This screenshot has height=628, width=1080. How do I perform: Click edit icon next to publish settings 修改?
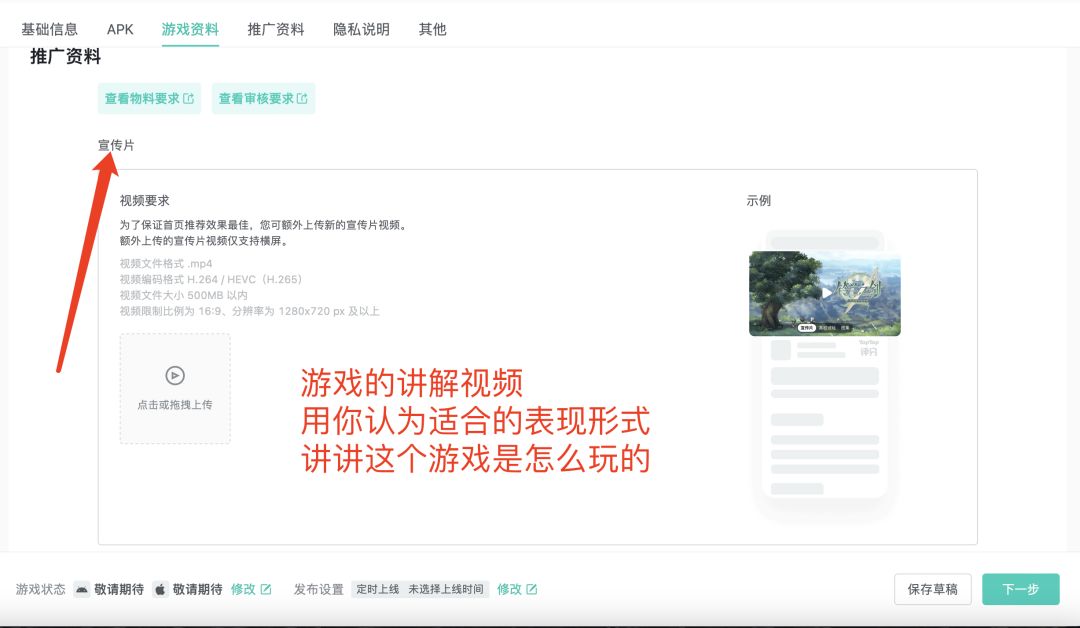532,589
